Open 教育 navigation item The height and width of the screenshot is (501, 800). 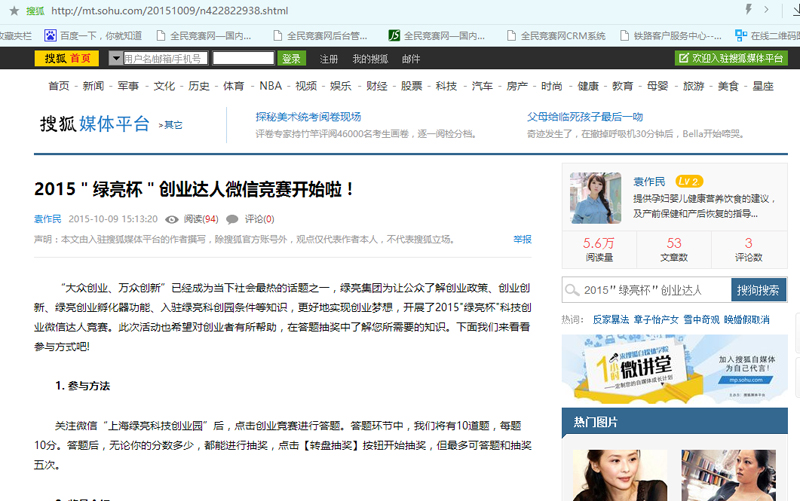(x=622, y=86)
